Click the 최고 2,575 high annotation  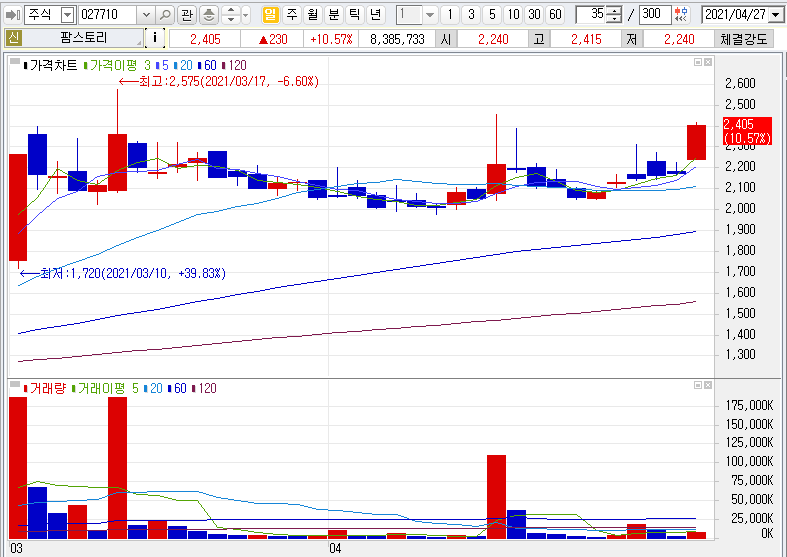[219, 81]
